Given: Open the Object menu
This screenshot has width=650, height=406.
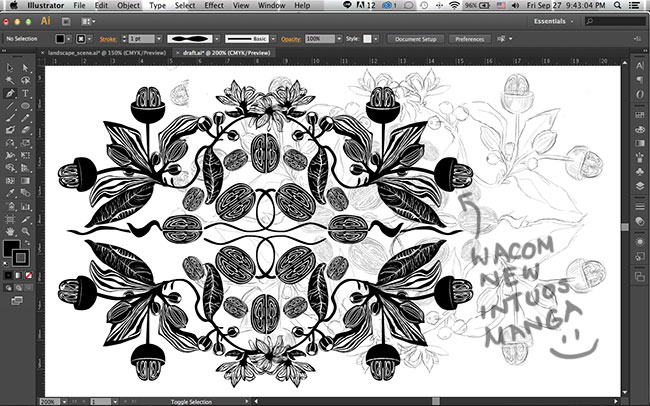Looking at the screenshot, I should click(129, 5).
